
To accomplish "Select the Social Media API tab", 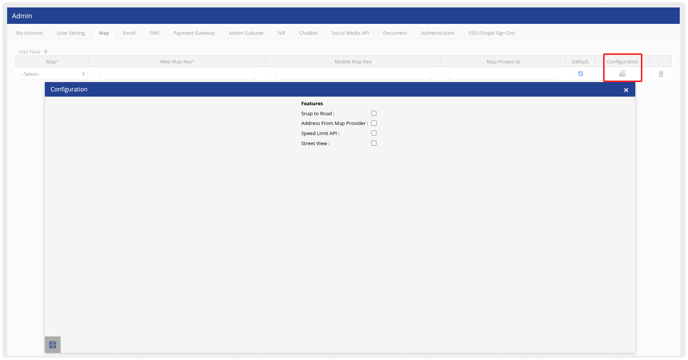I will pyautogui.click(x=350, y=33).
